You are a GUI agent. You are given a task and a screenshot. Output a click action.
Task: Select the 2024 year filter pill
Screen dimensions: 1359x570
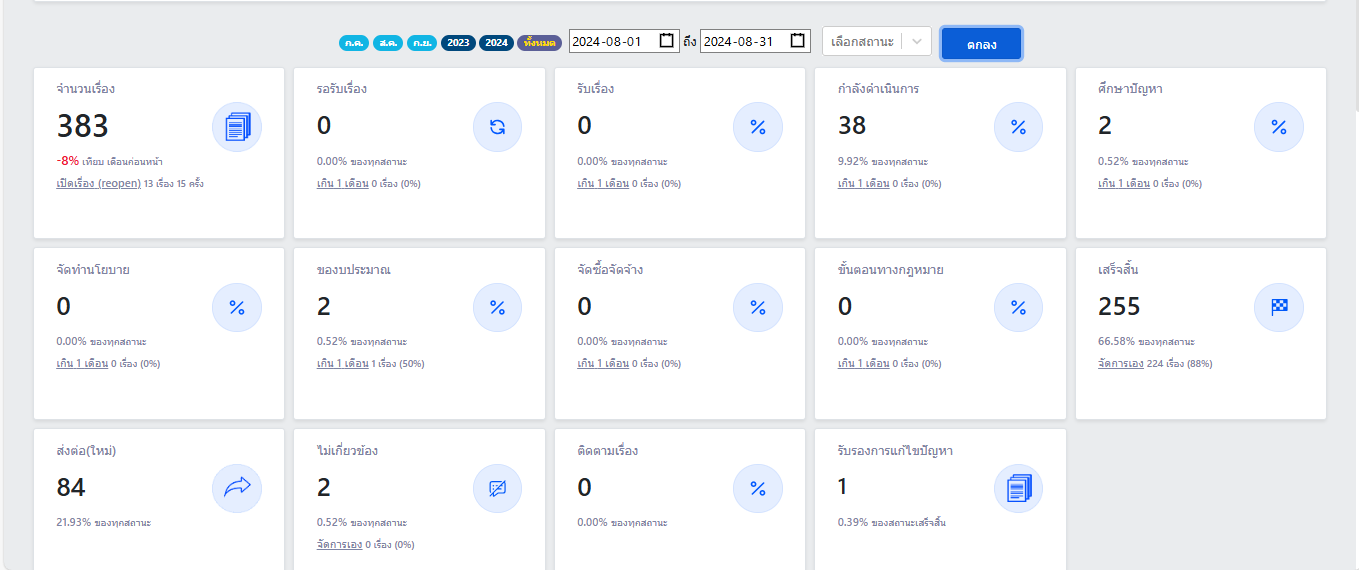[496, 43]
